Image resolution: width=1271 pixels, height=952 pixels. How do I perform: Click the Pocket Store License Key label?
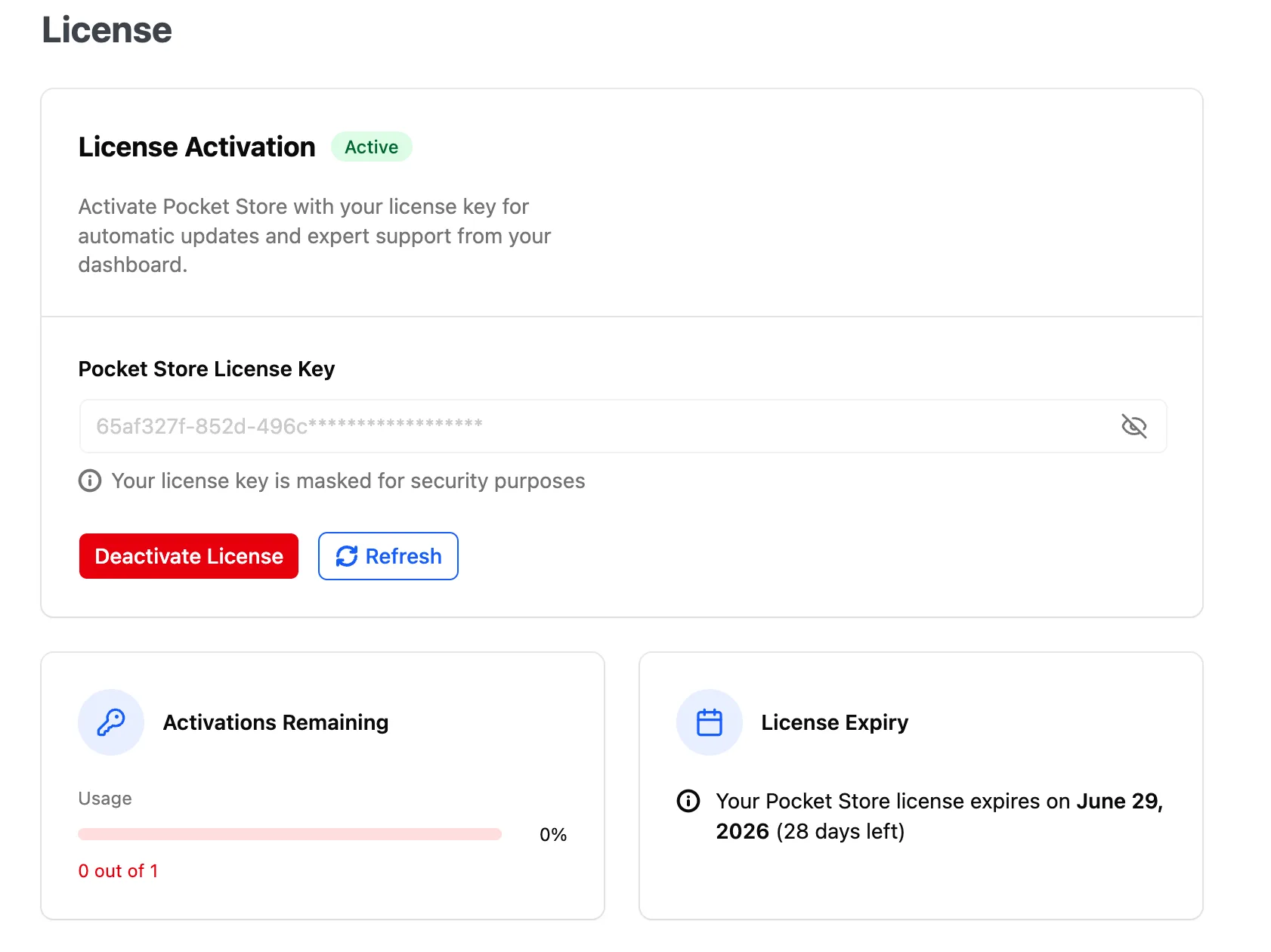coord(206,369)
